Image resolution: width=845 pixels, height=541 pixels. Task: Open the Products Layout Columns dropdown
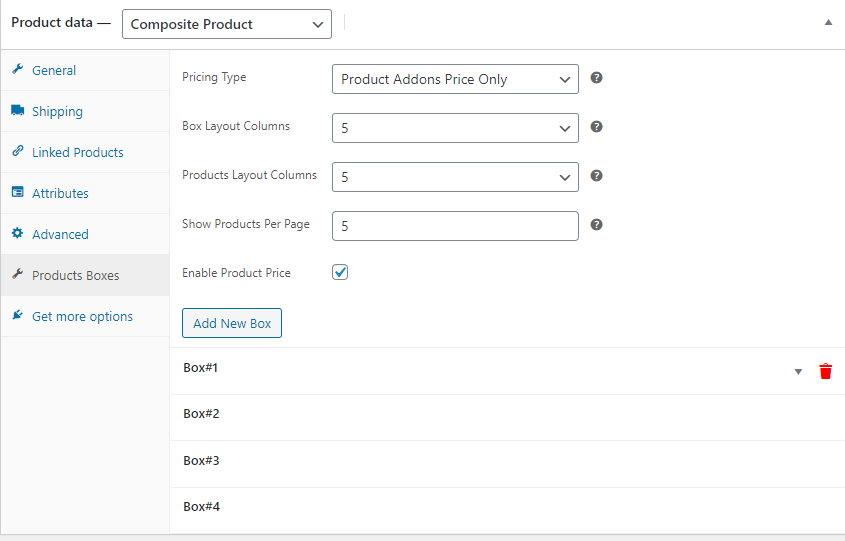click(x=455, y=177)
